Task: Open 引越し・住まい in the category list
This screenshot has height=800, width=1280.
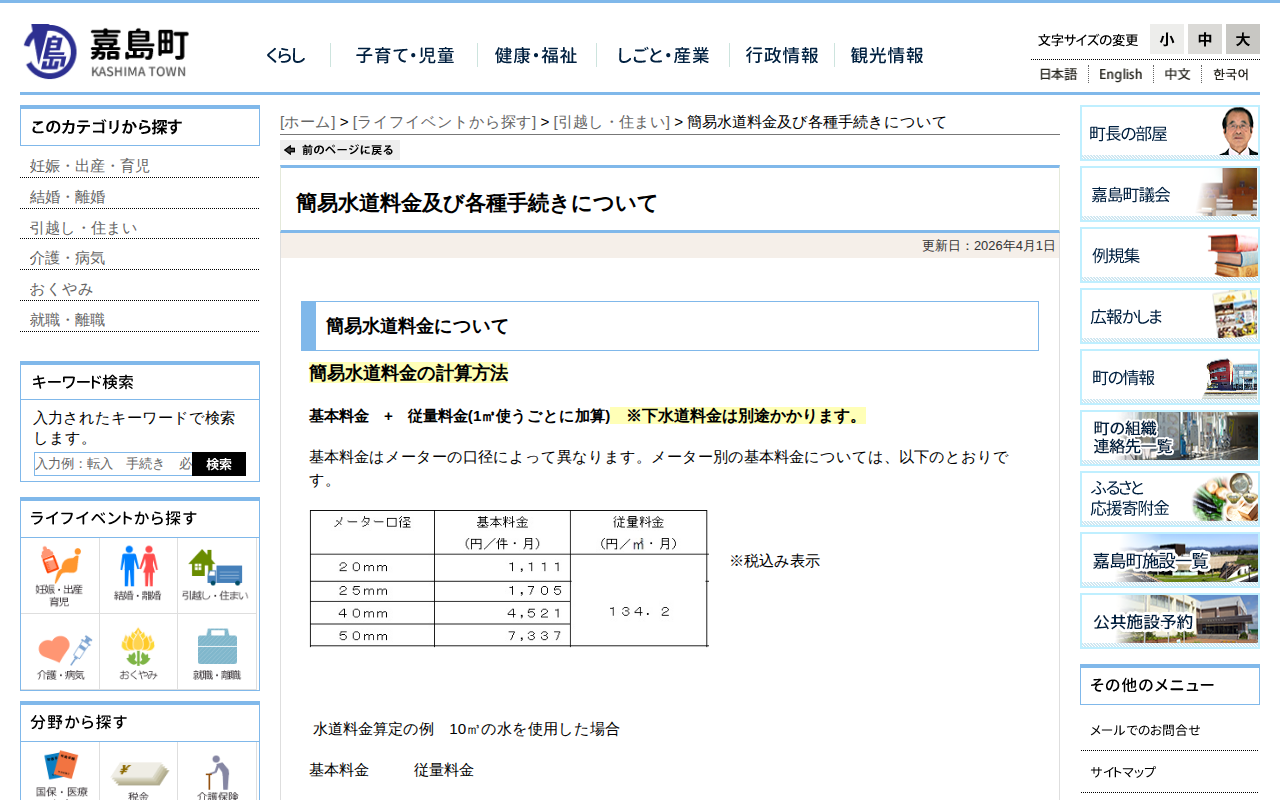Action: click(x=84, y=228)
